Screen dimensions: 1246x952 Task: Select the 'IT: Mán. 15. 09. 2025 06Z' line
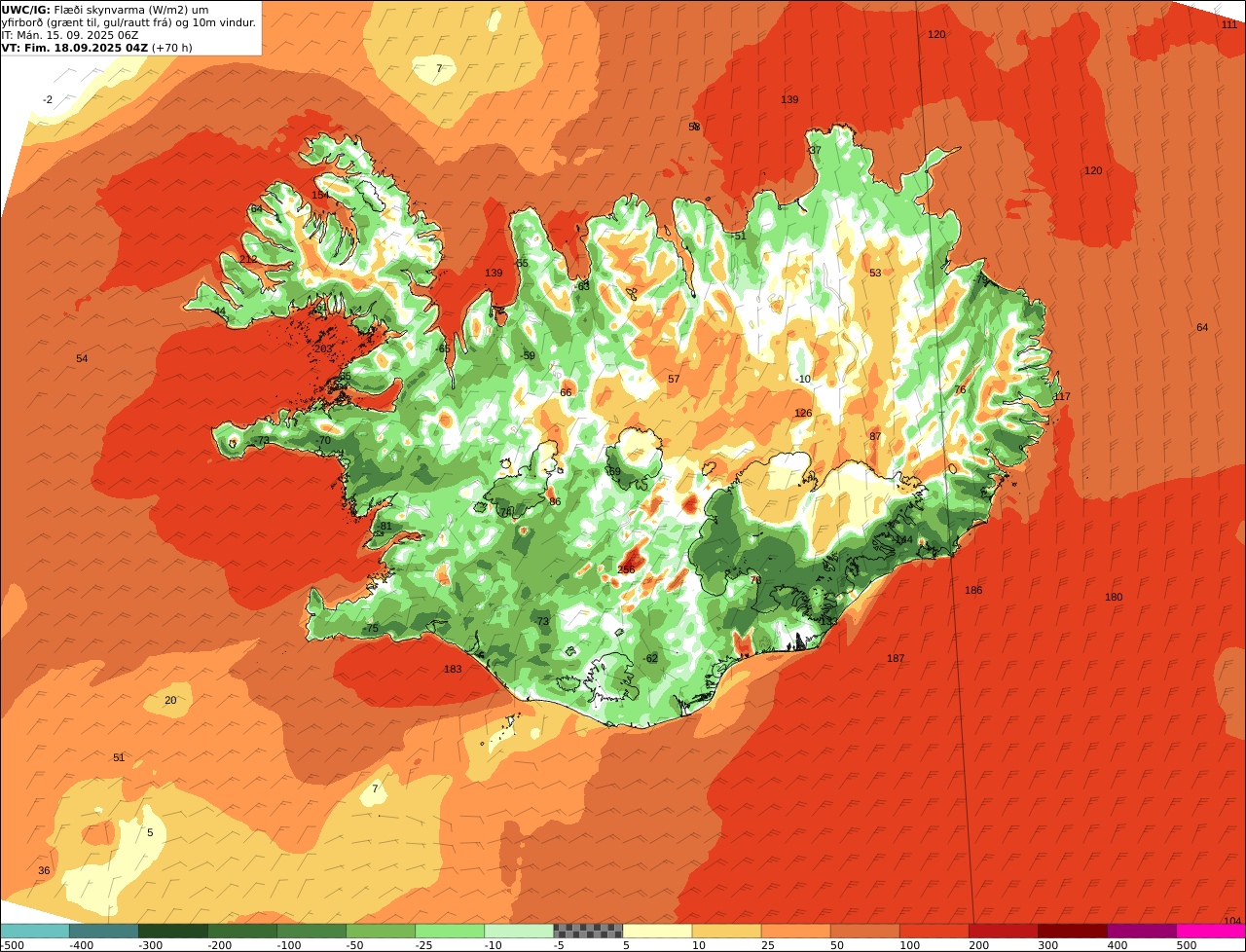coord(70,35)
